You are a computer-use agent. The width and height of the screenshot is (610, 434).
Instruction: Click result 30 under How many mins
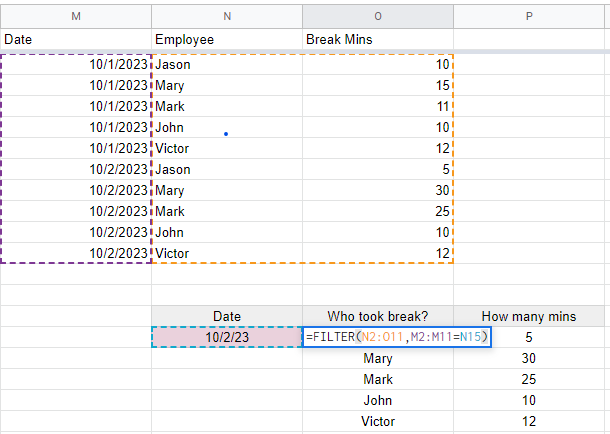pos(529,358)
